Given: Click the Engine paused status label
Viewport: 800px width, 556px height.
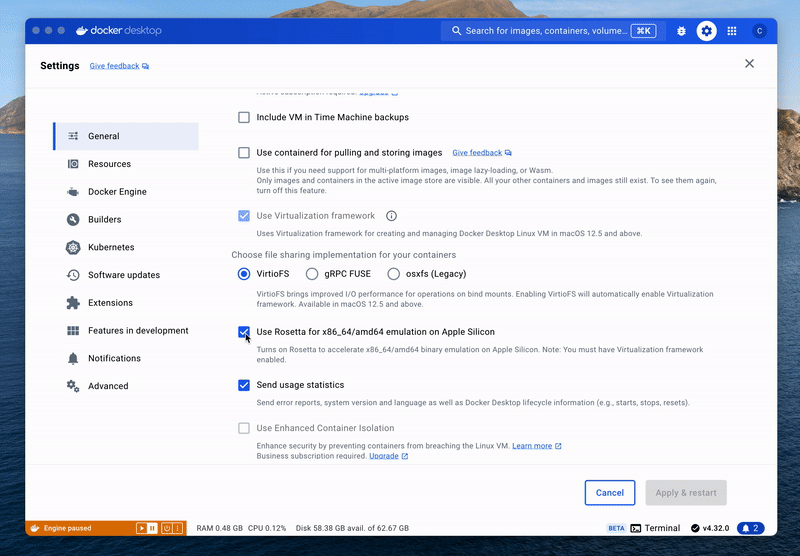Looking at the screenshot, I should [67, 528].
